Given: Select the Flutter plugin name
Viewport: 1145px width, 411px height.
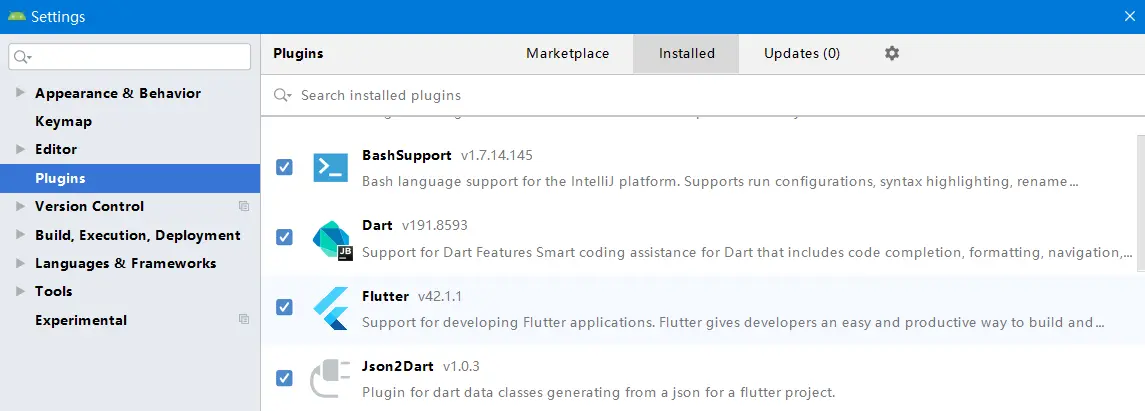Looking at the screenshot, I should click(386, 296).
